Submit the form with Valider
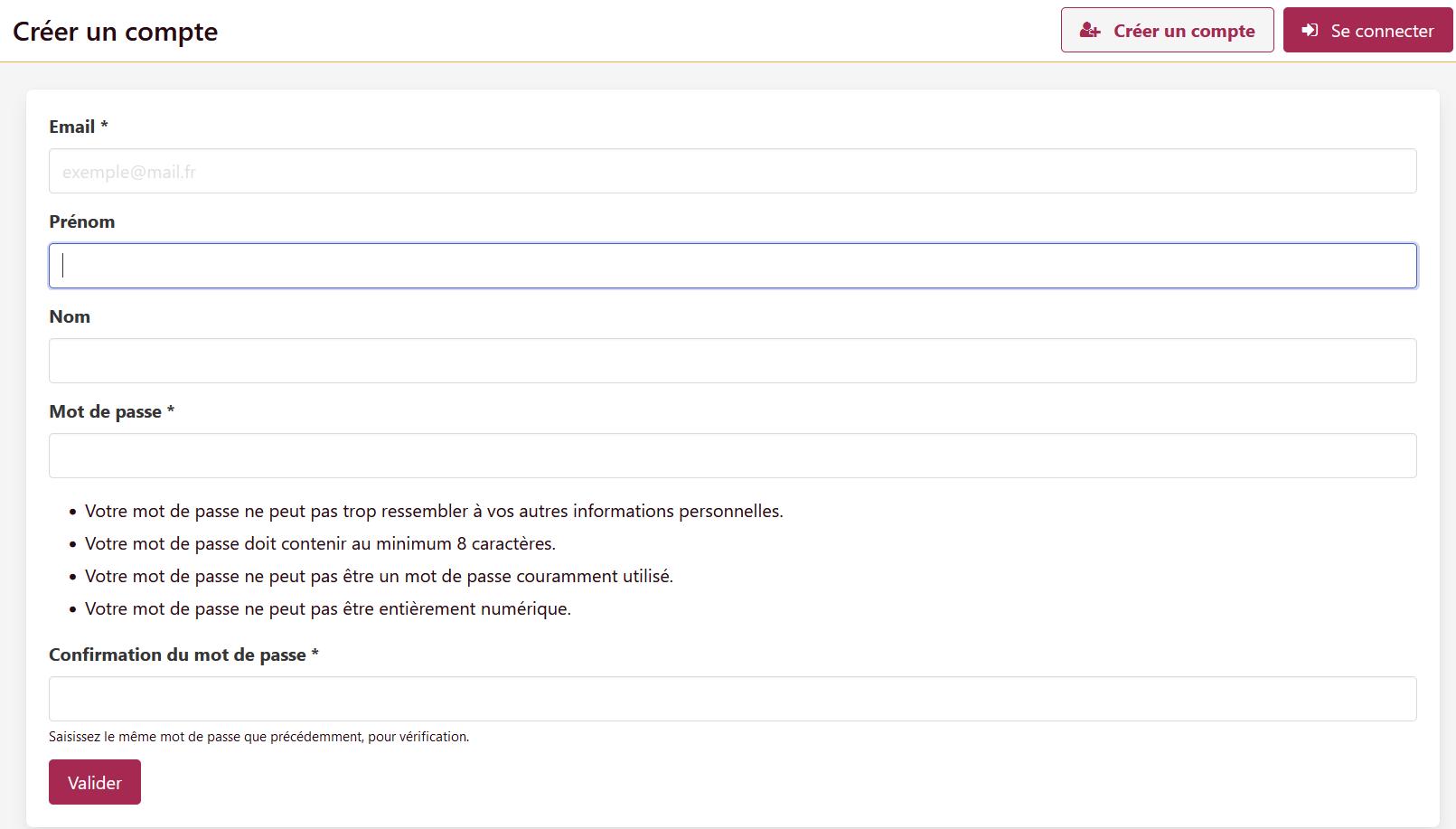Image resolution: width=1456 pixels, height=829 pixels. pyautogui.click(x=95, y=782)
